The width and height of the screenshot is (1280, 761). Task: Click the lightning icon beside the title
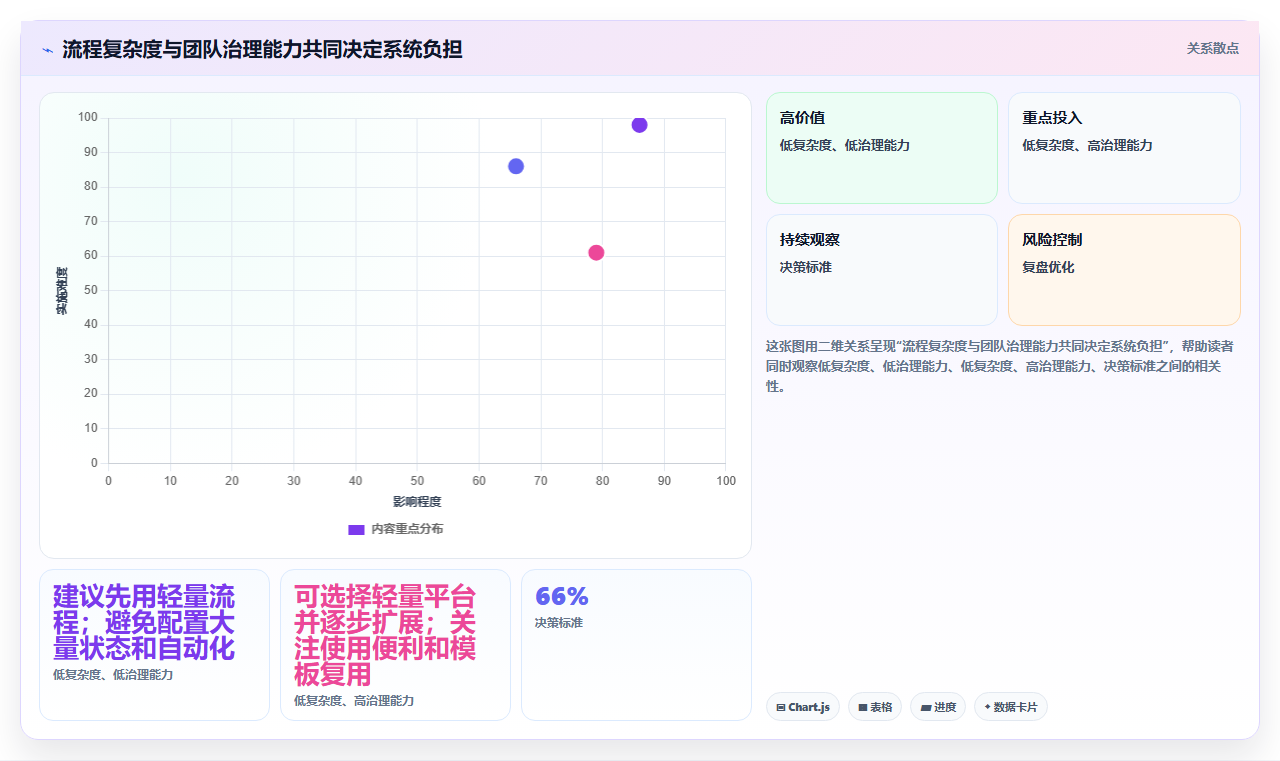tap(48, 50)
